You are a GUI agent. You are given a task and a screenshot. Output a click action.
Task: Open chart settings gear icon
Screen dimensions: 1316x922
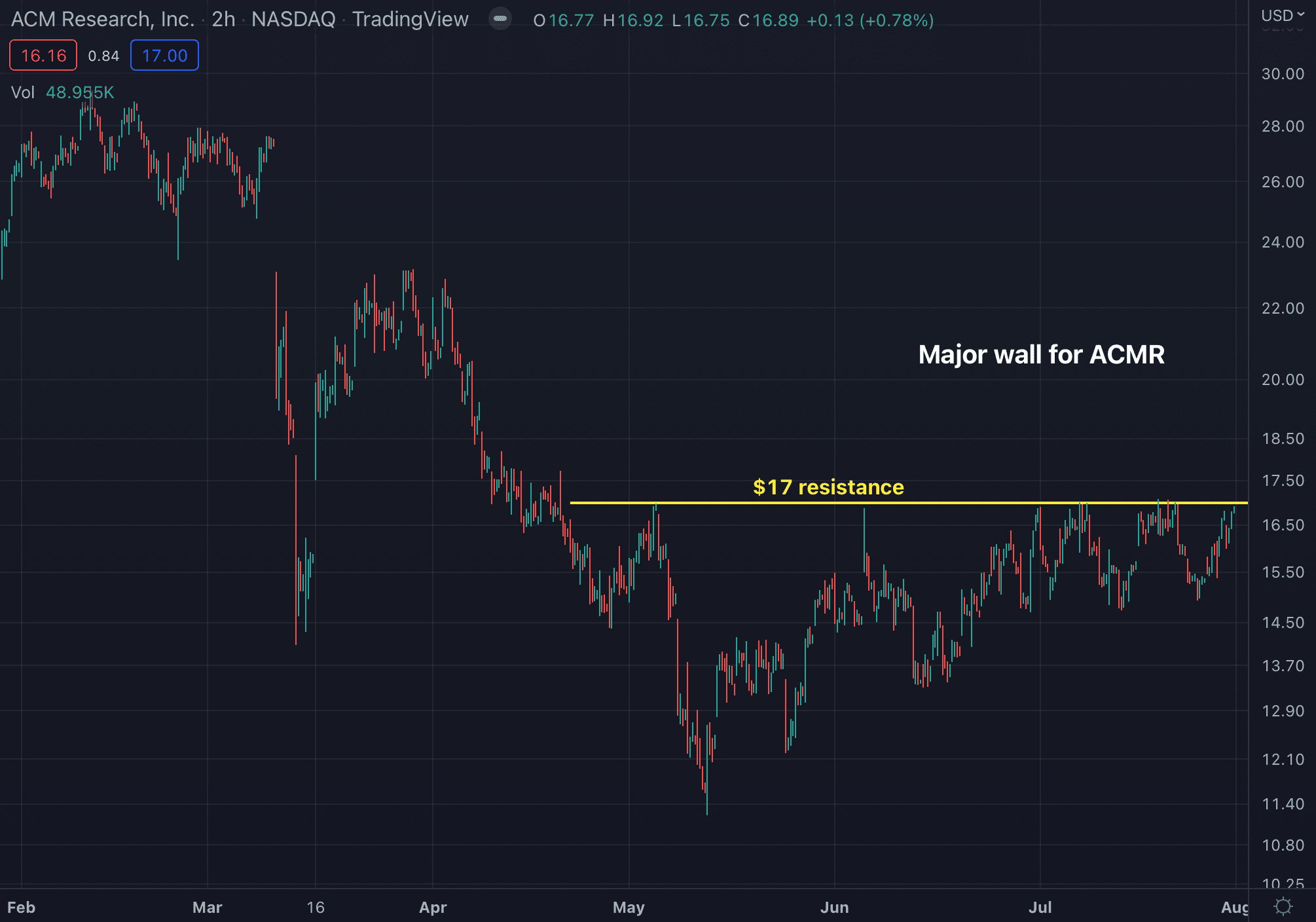(1283, 906)
